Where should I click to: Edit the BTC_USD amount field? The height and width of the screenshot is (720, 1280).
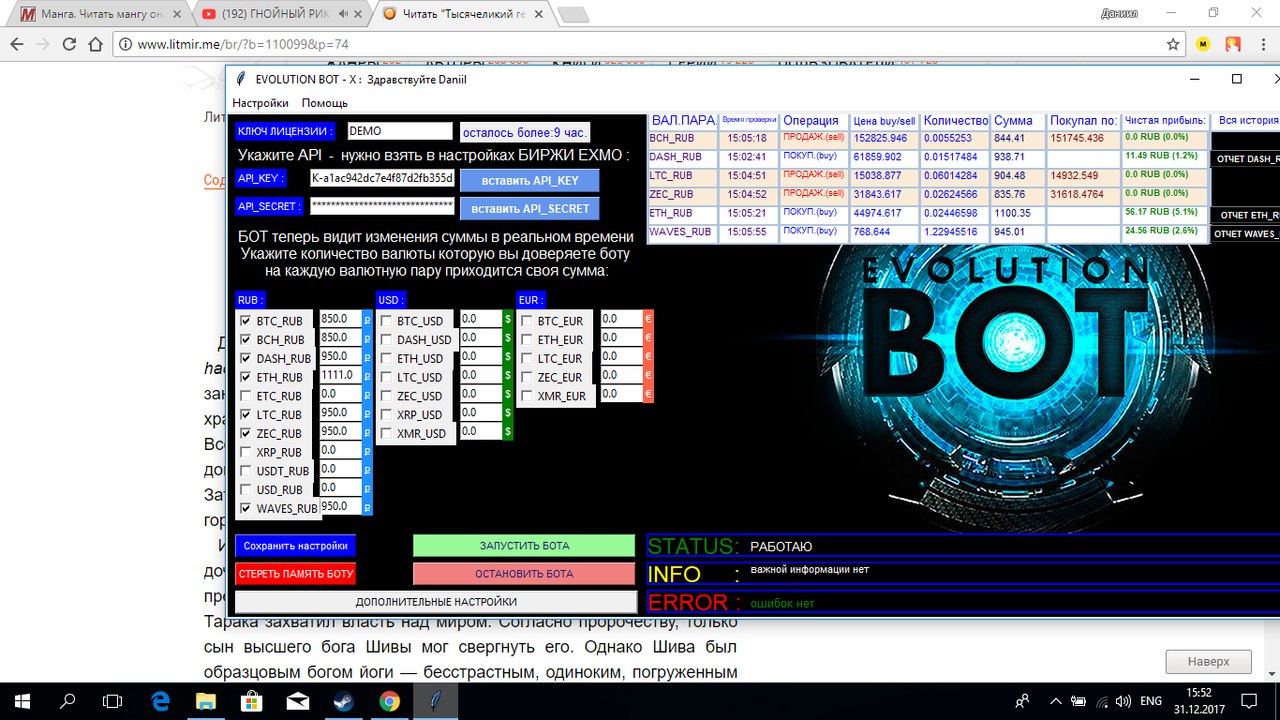[x=480, y=319]
